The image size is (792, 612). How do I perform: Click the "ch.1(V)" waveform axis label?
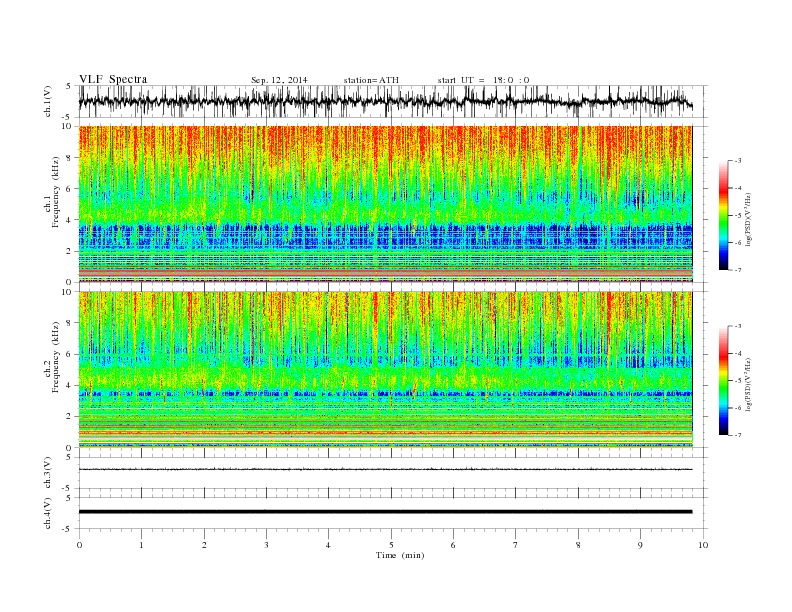pos(48,101)
